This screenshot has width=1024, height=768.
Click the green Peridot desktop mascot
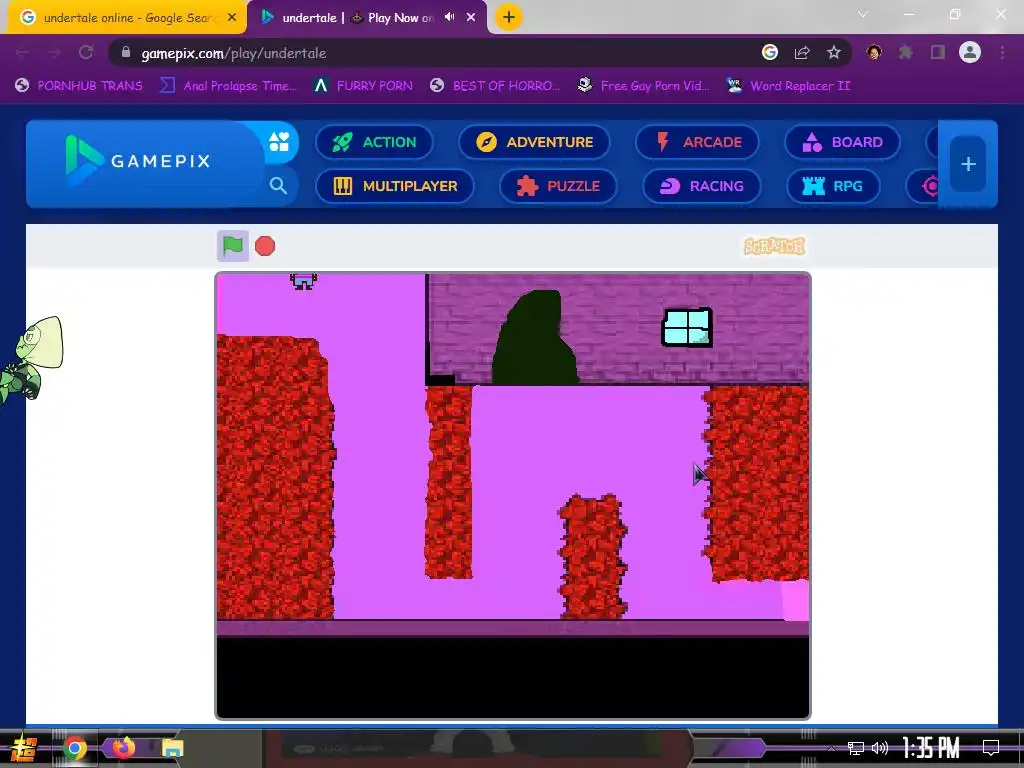pos(32,360)
